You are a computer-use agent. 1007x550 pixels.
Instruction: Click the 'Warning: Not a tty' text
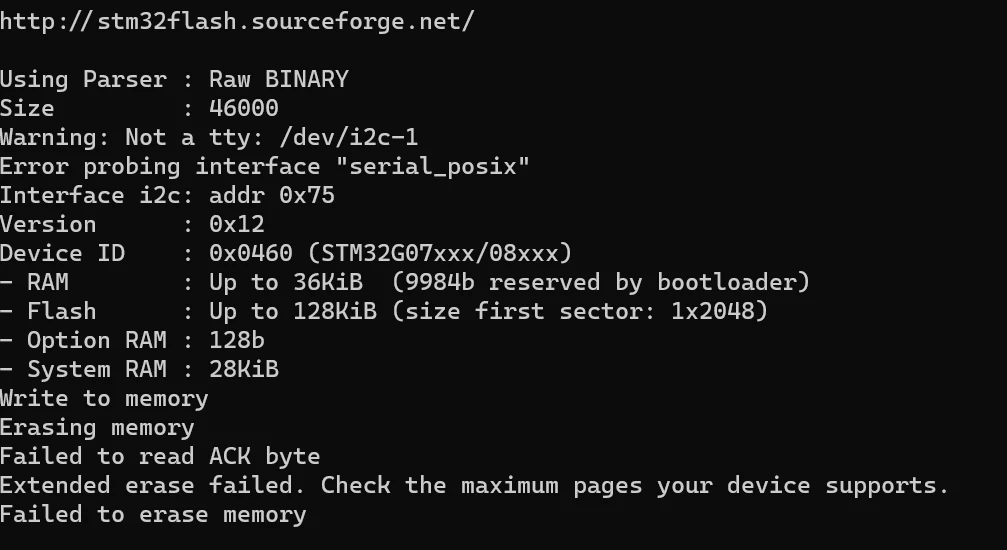(132, 137)
